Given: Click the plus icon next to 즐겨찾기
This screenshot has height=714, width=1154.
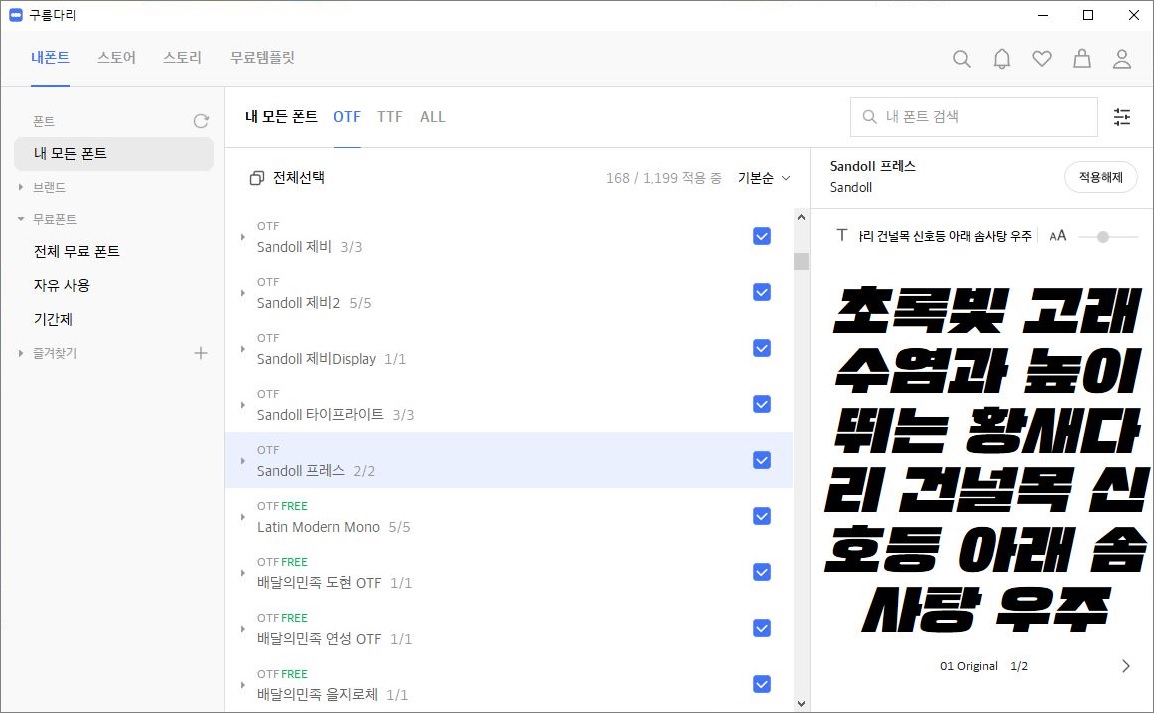Looking at the screenshot, I should (x=201, y=353).
